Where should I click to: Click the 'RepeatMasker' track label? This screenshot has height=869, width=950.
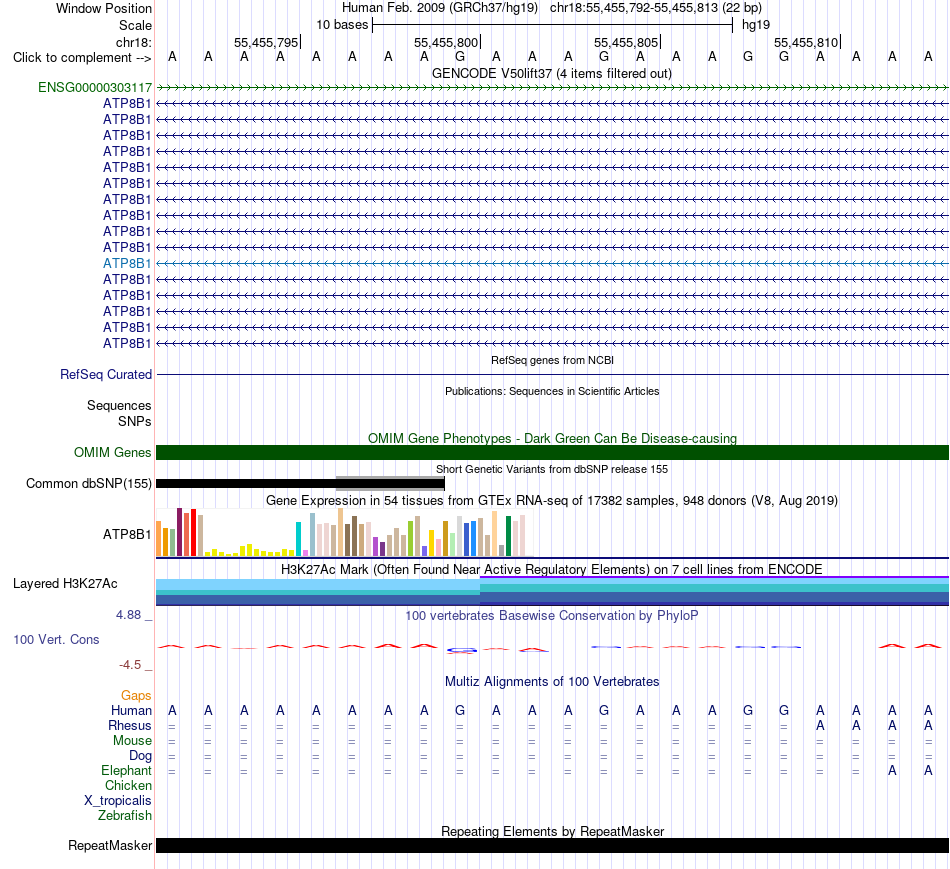click(110, 845)
